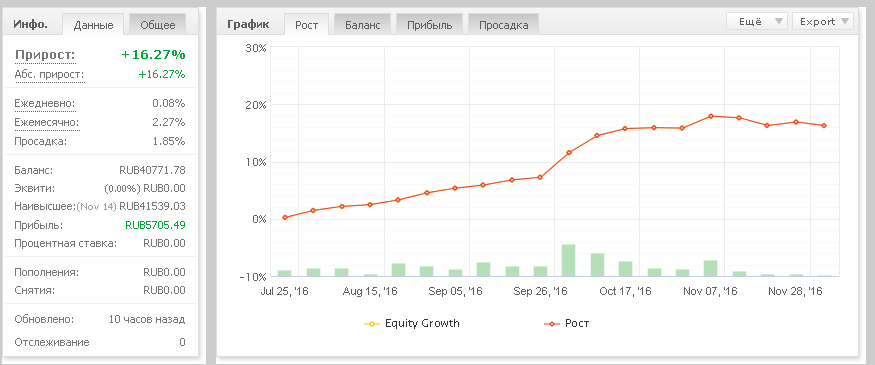The image size is (875, 365).
Task: Click the Абс. прирост label
Action: (x=50, y=74)
